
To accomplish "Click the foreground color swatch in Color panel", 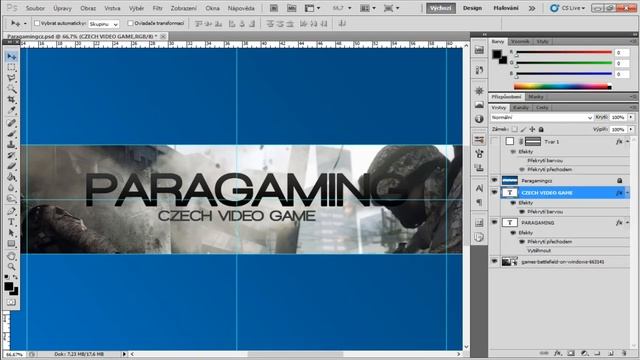I will tap(496, 54).
